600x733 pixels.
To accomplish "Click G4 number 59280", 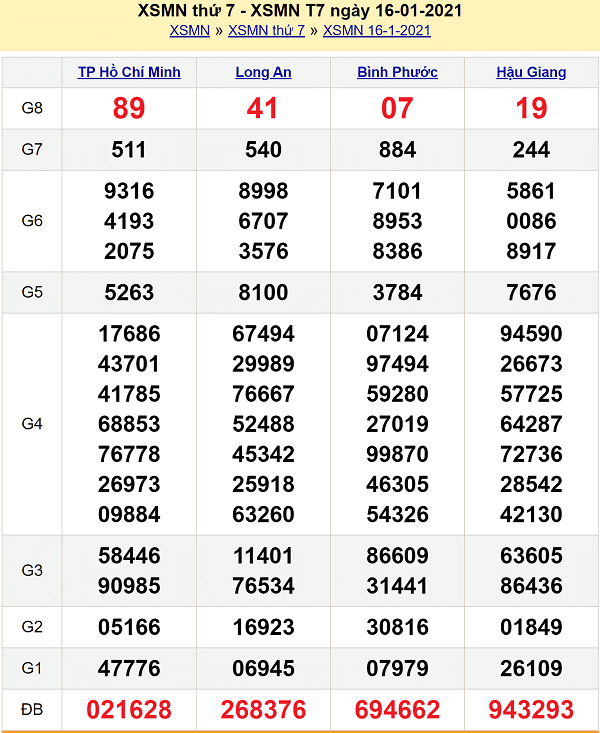I will point(398,394).
